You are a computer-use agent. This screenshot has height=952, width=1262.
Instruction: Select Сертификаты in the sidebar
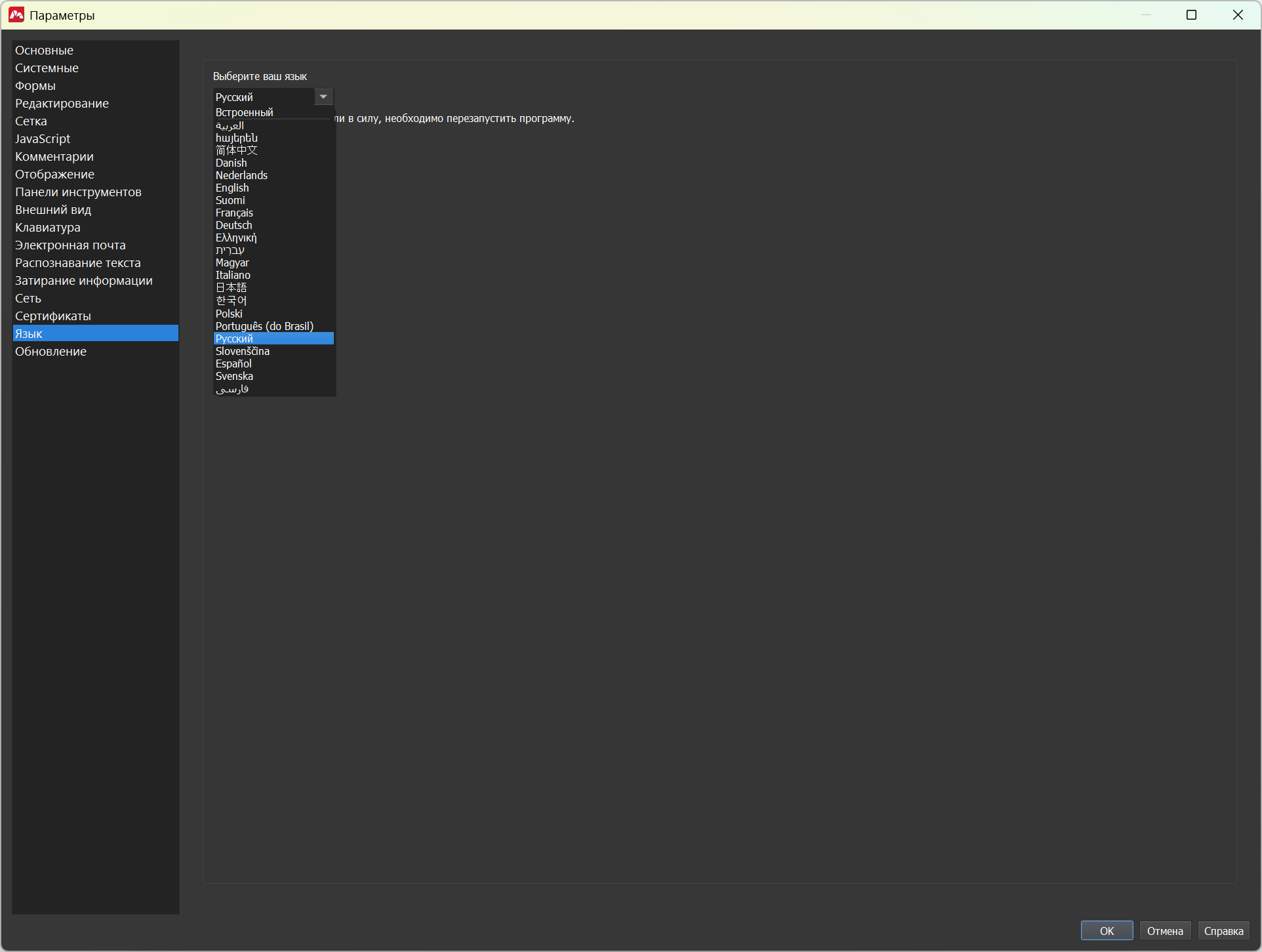(x=53, y=316)
